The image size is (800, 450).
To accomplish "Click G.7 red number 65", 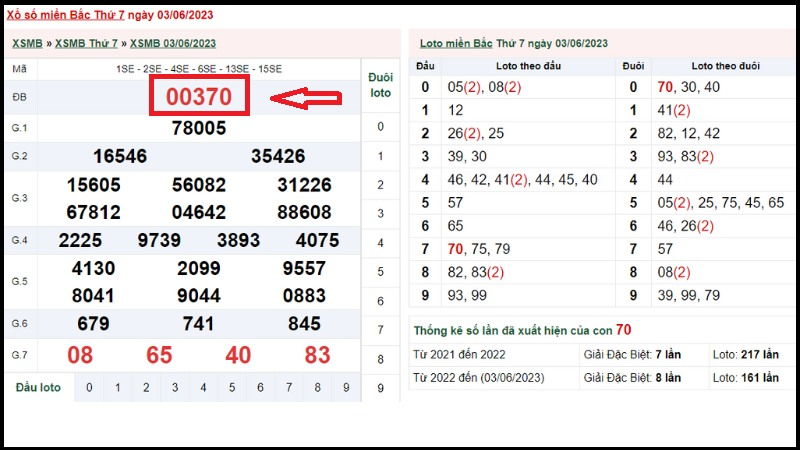I will [159, 355].
